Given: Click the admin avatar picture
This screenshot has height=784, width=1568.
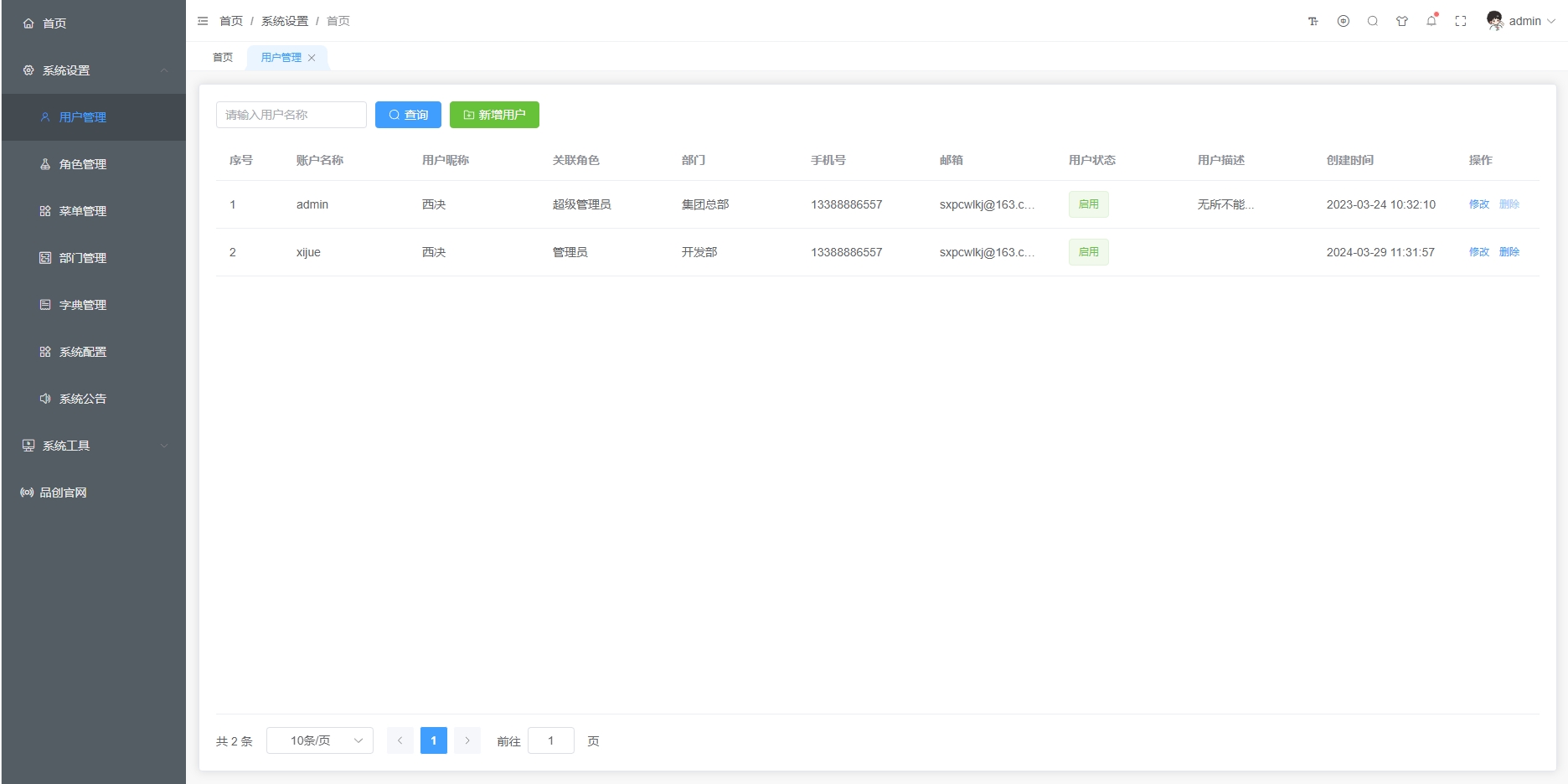Looking at the screenshot, I should pos(1494,21).
